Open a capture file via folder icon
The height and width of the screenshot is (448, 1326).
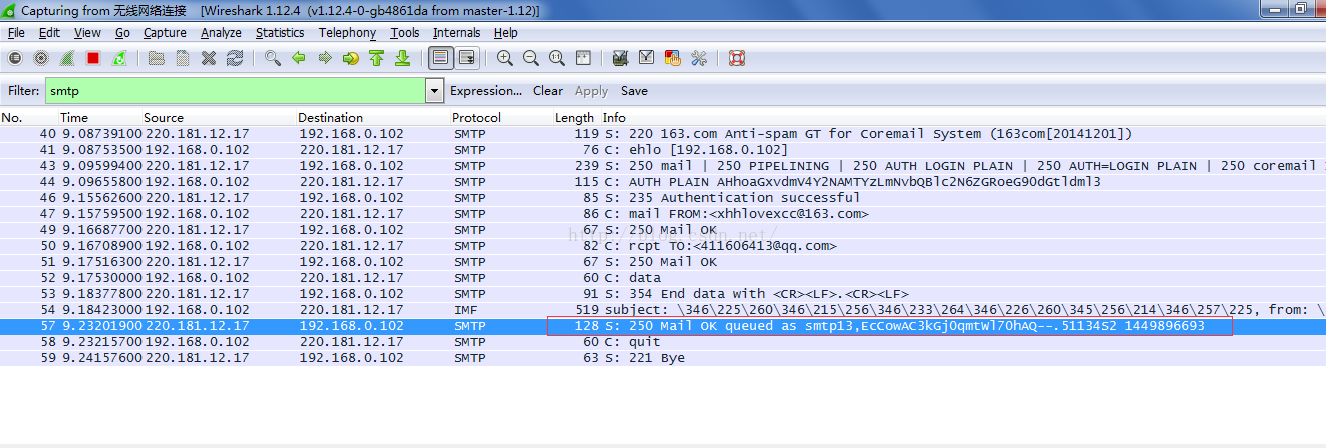click(157, 58)
